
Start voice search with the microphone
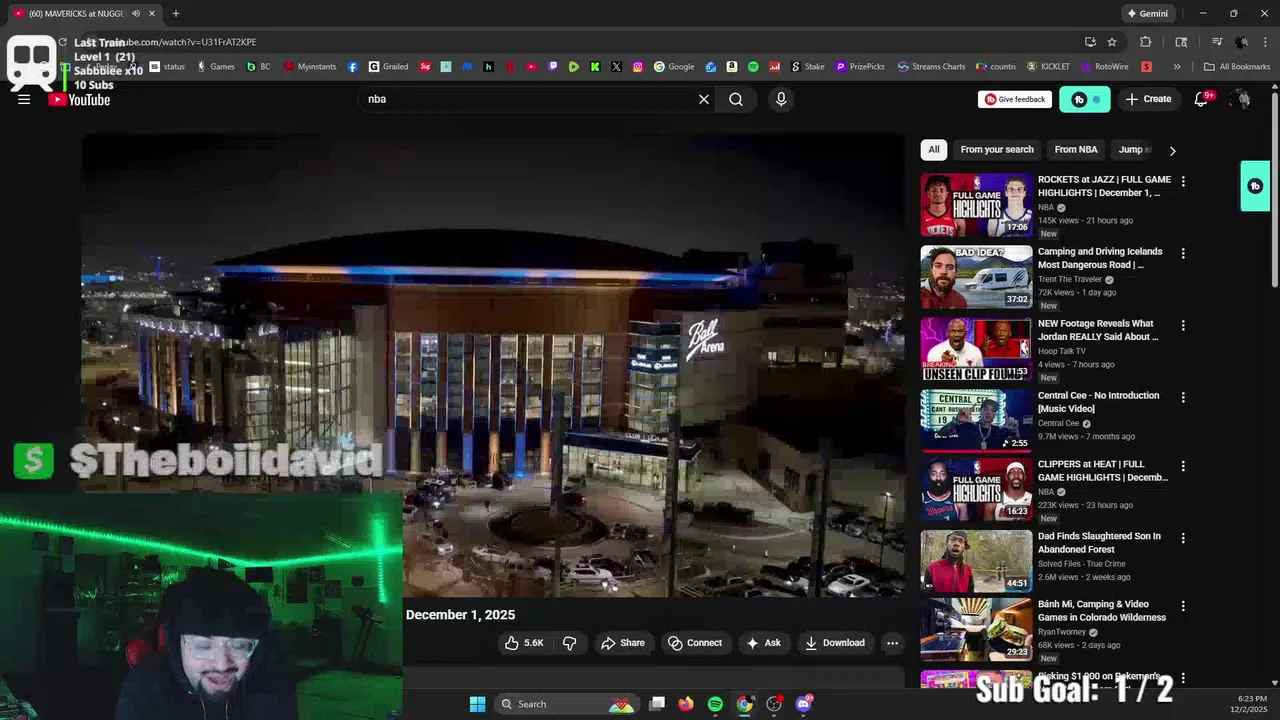click(x=781, y=99)
